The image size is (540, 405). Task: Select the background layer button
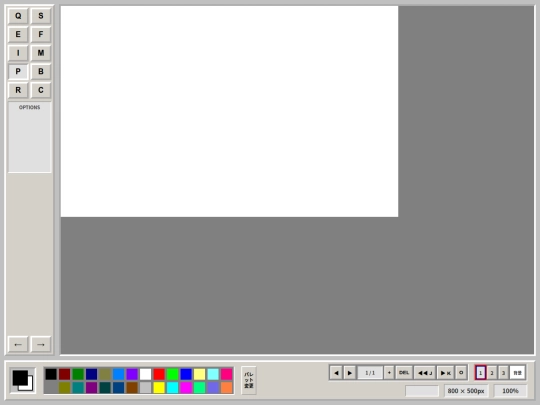[x=517, y=373]
